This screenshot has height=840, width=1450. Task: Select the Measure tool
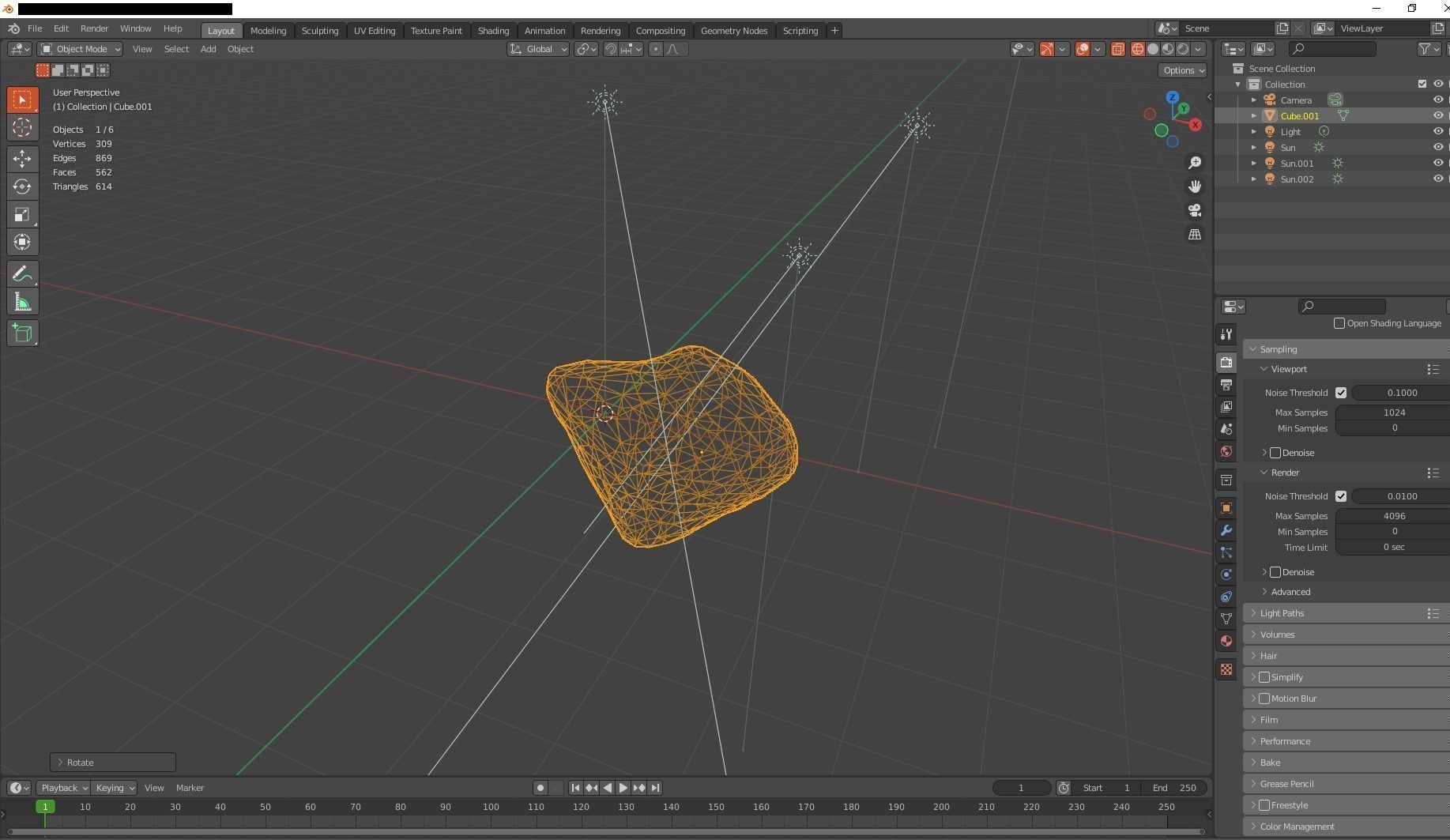pyautogui.click(x=22, y=302)
